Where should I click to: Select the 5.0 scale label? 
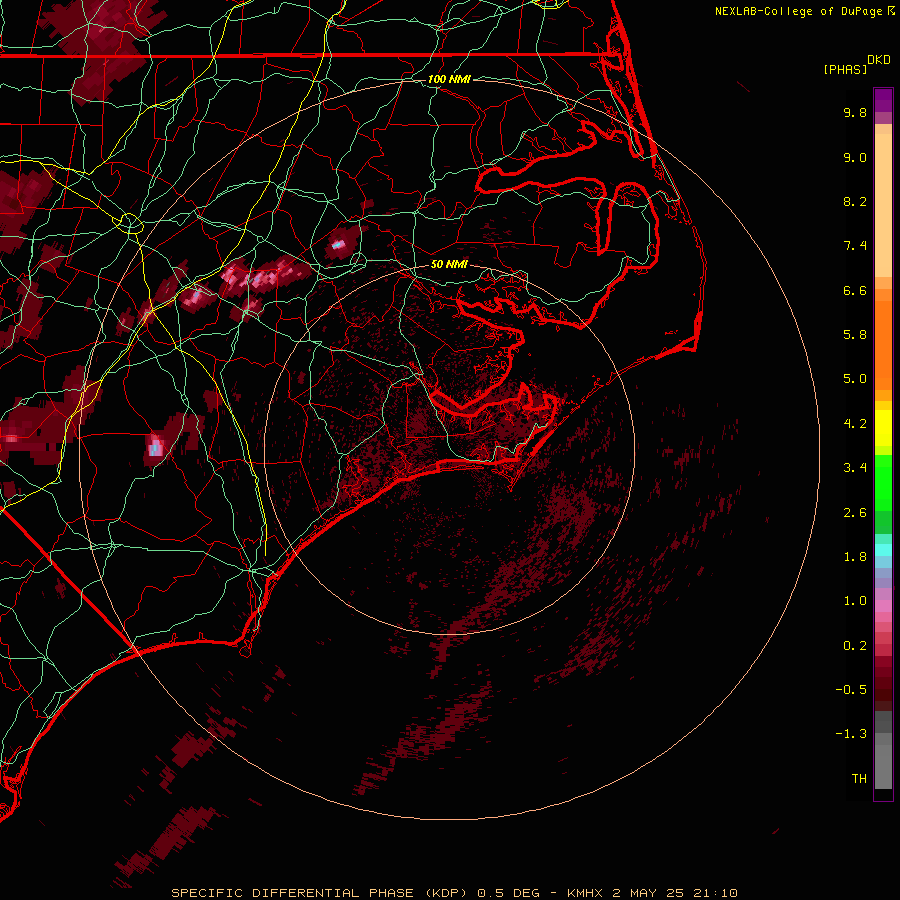tap(855, 379)
